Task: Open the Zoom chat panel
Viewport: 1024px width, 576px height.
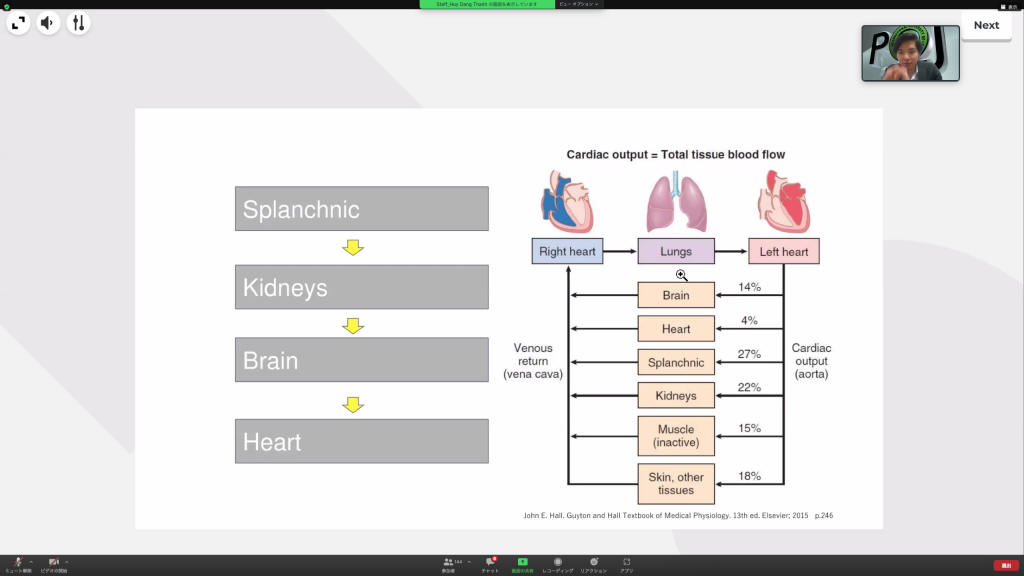Action: click(x=490, y=563)
